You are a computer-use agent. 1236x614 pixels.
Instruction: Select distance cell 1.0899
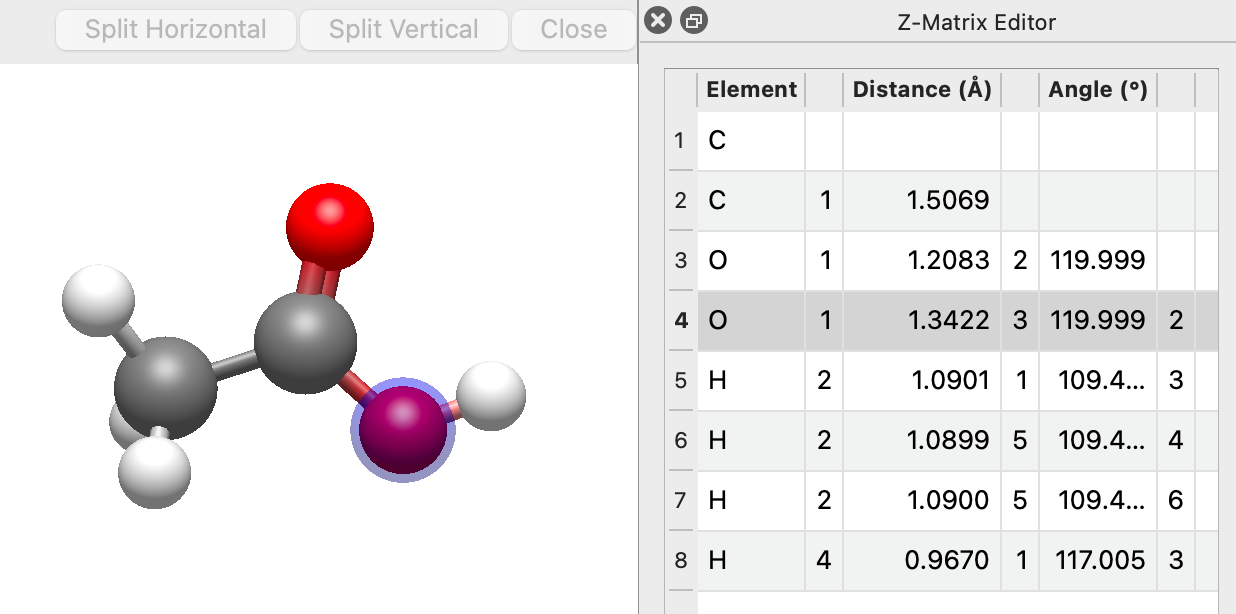(x=922, y=440)
